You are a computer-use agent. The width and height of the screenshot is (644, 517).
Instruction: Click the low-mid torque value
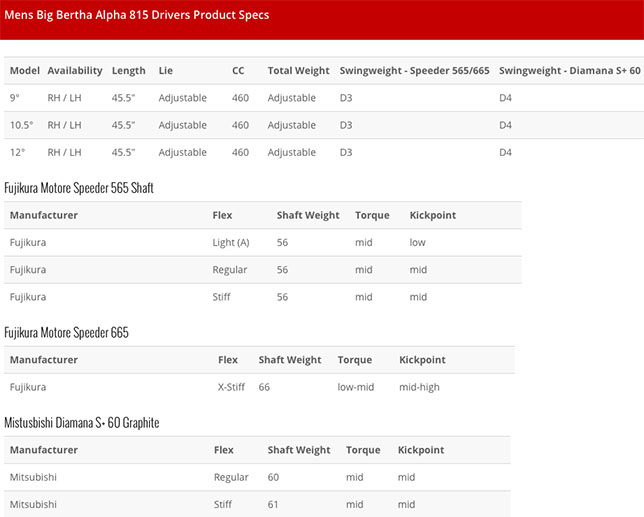coord(355,386)
